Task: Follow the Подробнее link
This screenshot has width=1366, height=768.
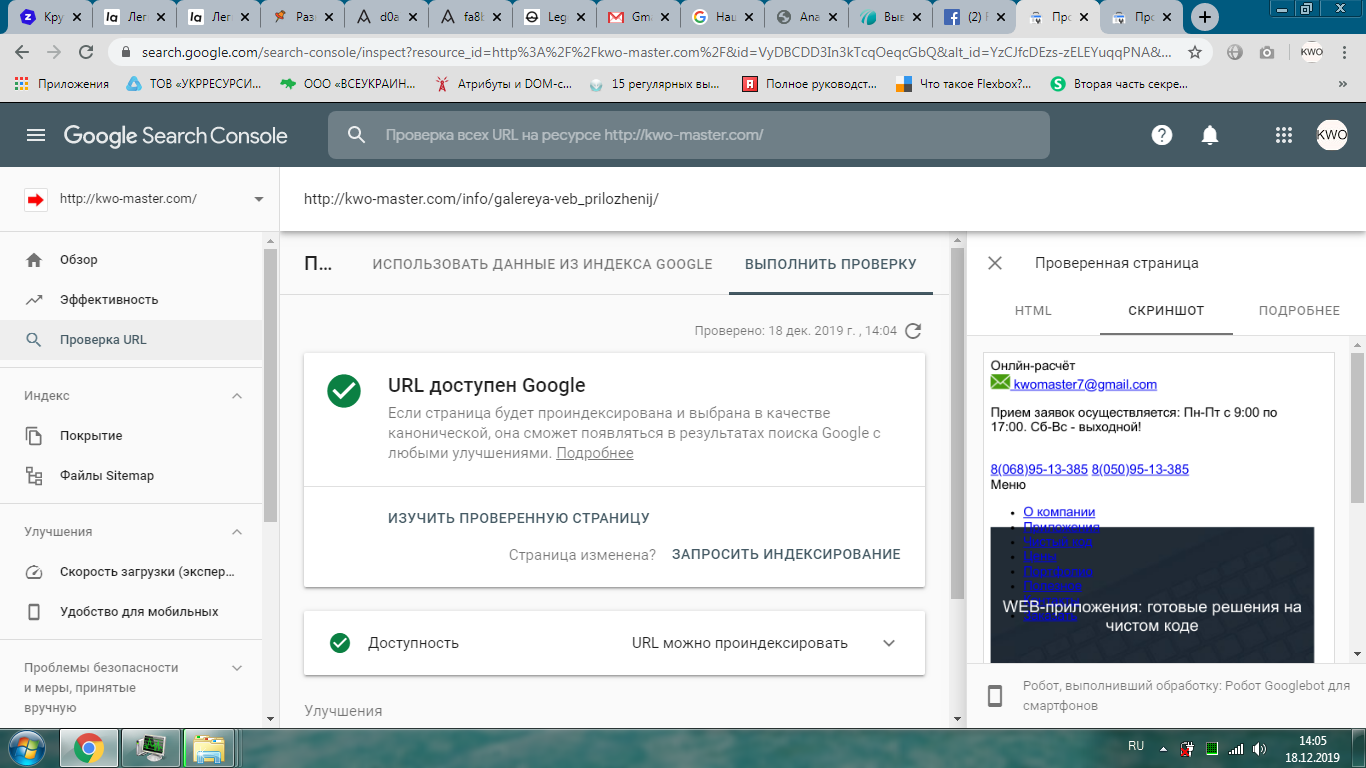Action: (x=595, y=453)
